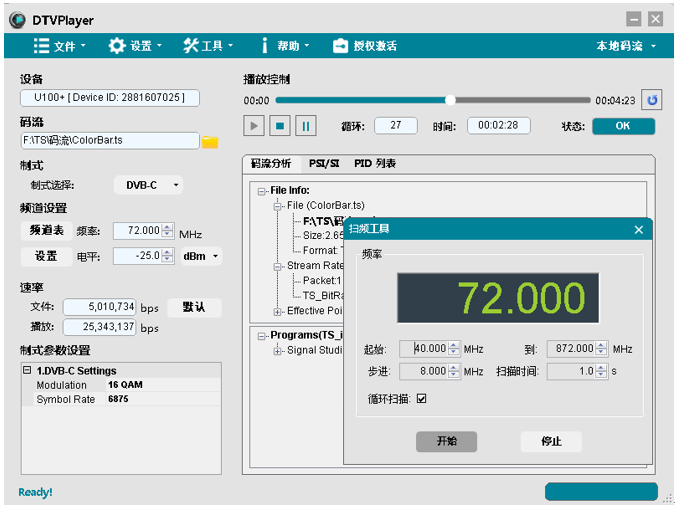Decrease level with down spinner arrow
The image size is (675, 510).
click(167, 260)
